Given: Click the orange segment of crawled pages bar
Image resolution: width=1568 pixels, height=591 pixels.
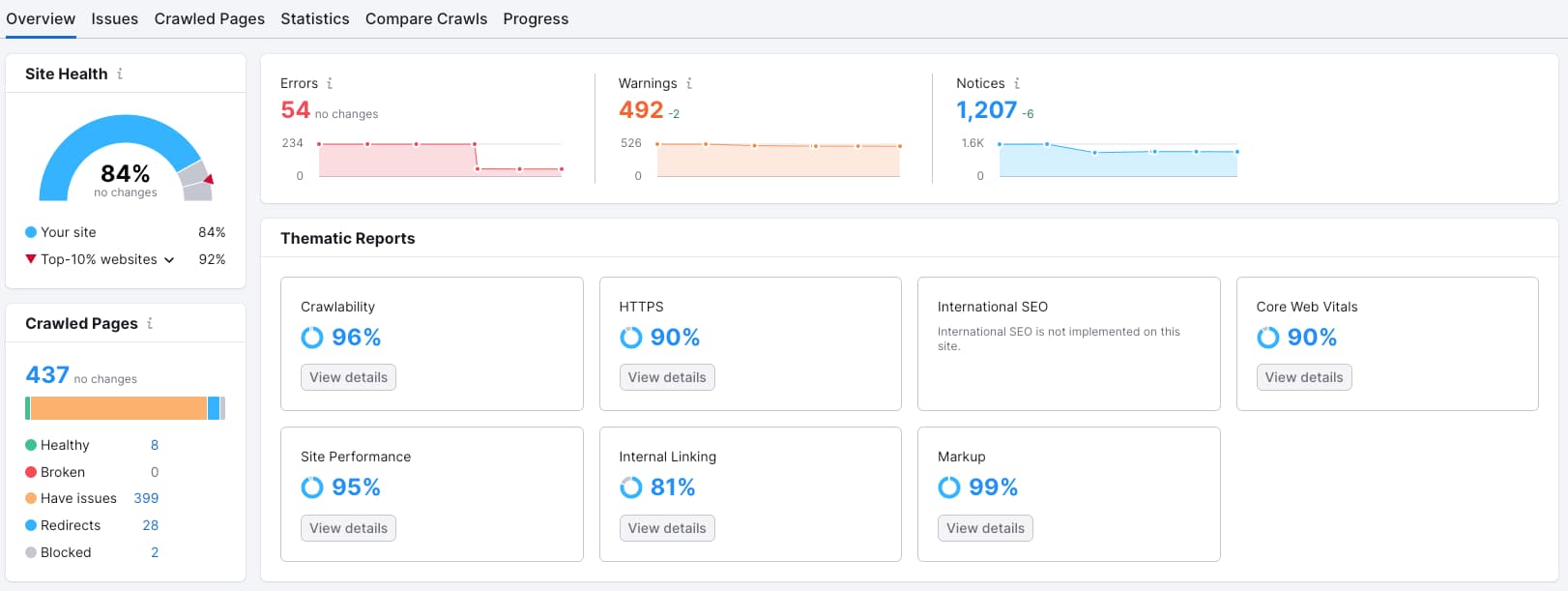Looking at the screenshot, I should (x=118, y=408).
